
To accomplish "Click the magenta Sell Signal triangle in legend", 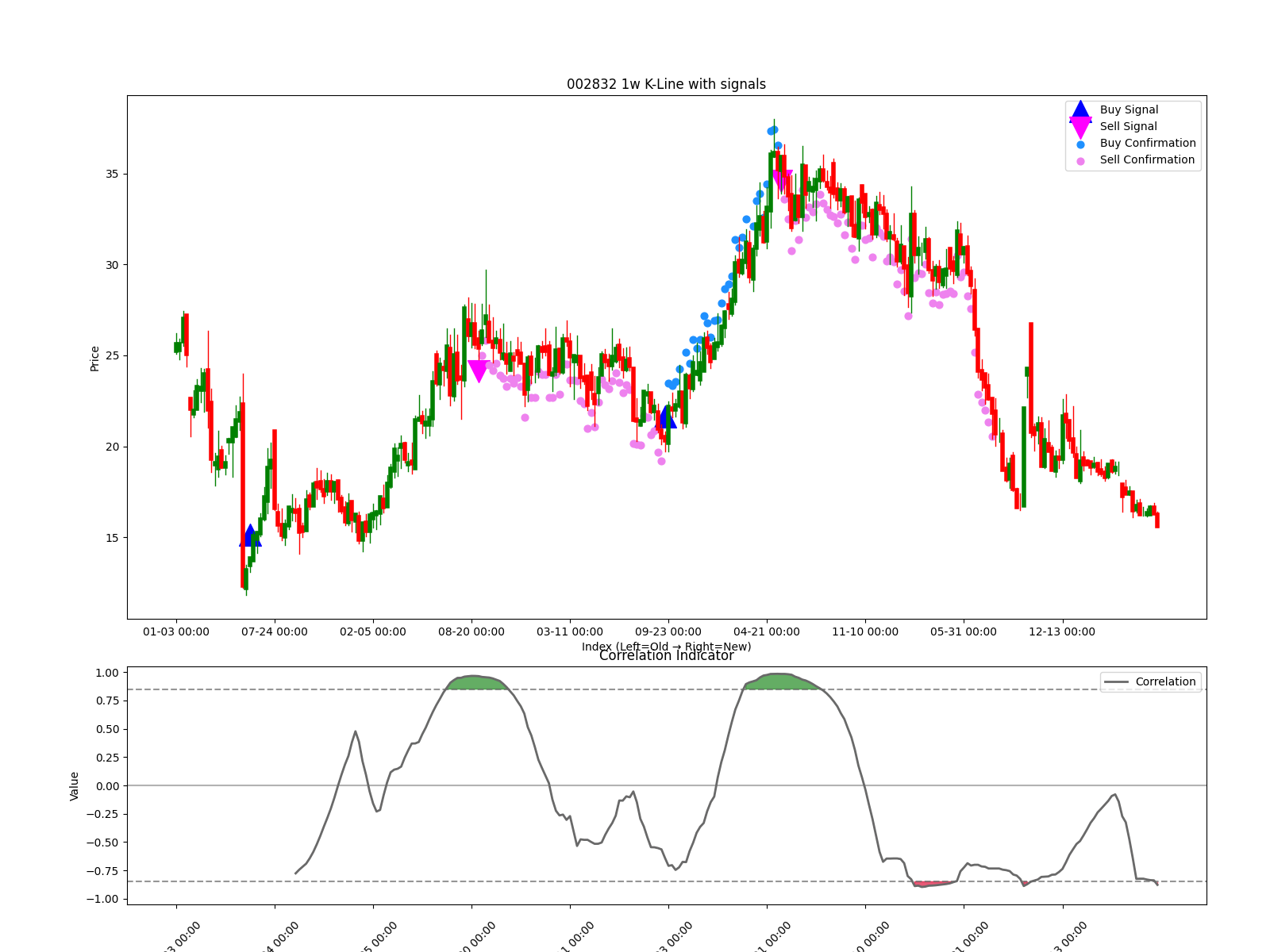I will 1080,128.
